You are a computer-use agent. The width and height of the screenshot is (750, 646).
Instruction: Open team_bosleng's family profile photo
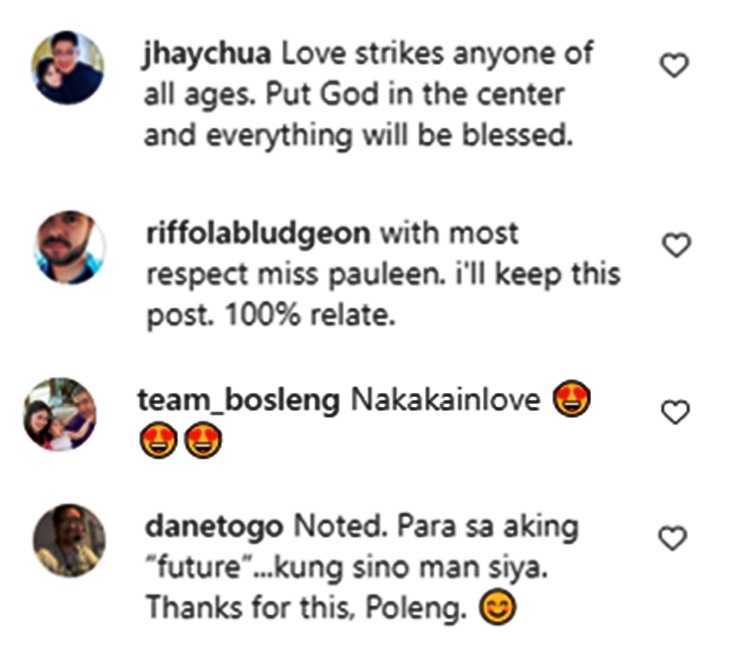(x=60, y=414)
